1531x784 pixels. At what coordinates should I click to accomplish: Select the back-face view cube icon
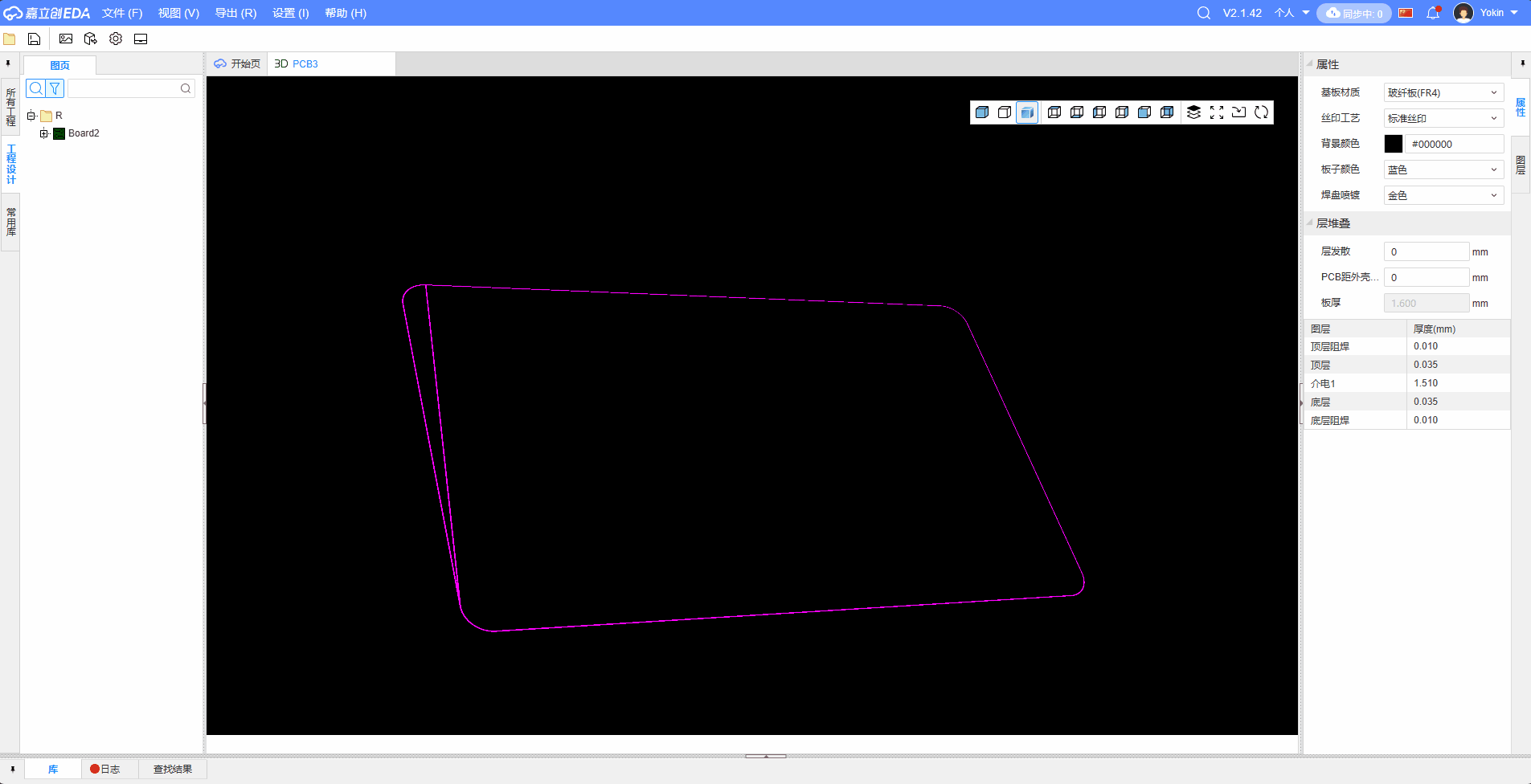1167,112
